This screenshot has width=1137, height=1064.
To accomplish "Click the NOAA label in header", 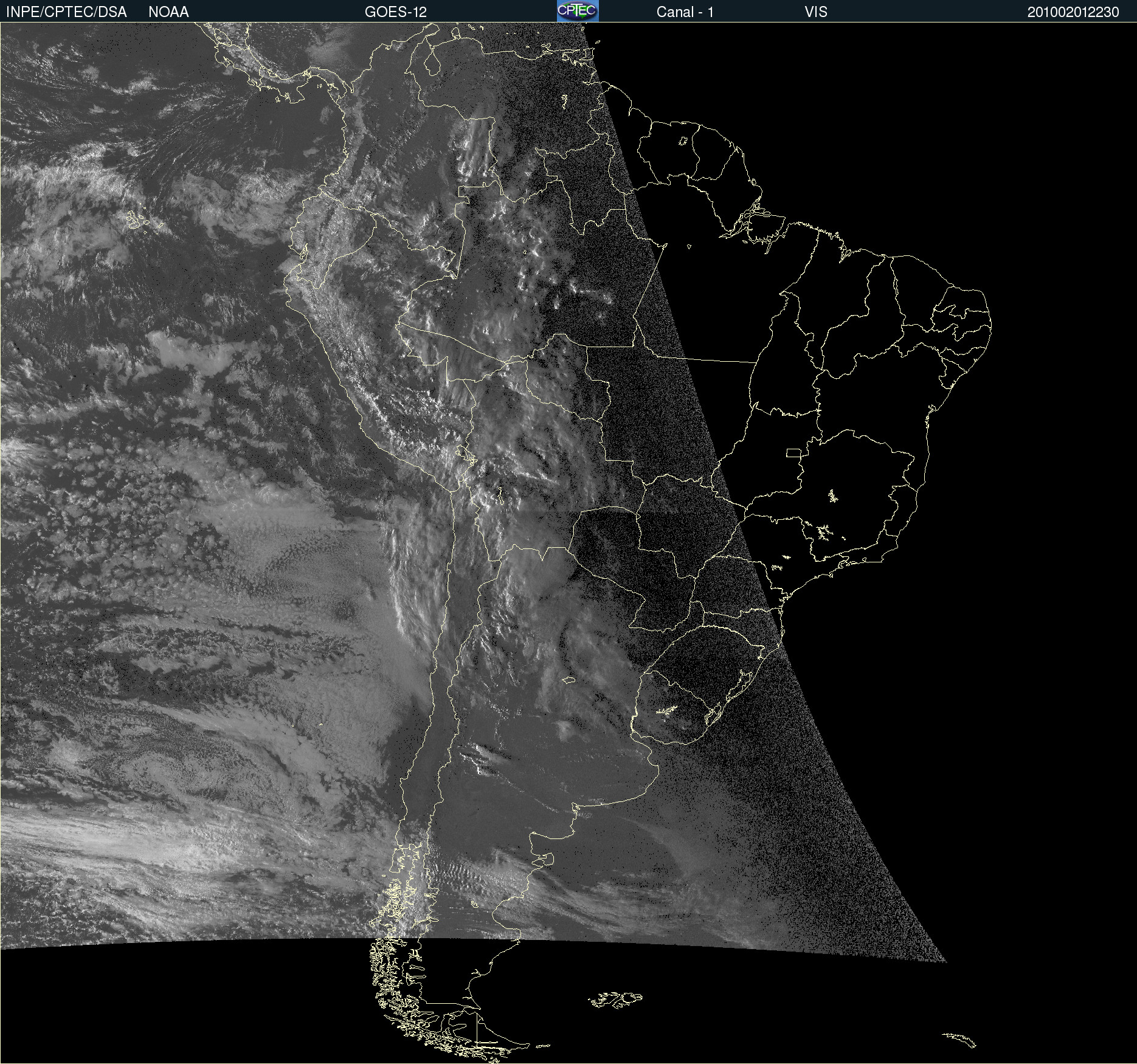I will coord(168,12).
